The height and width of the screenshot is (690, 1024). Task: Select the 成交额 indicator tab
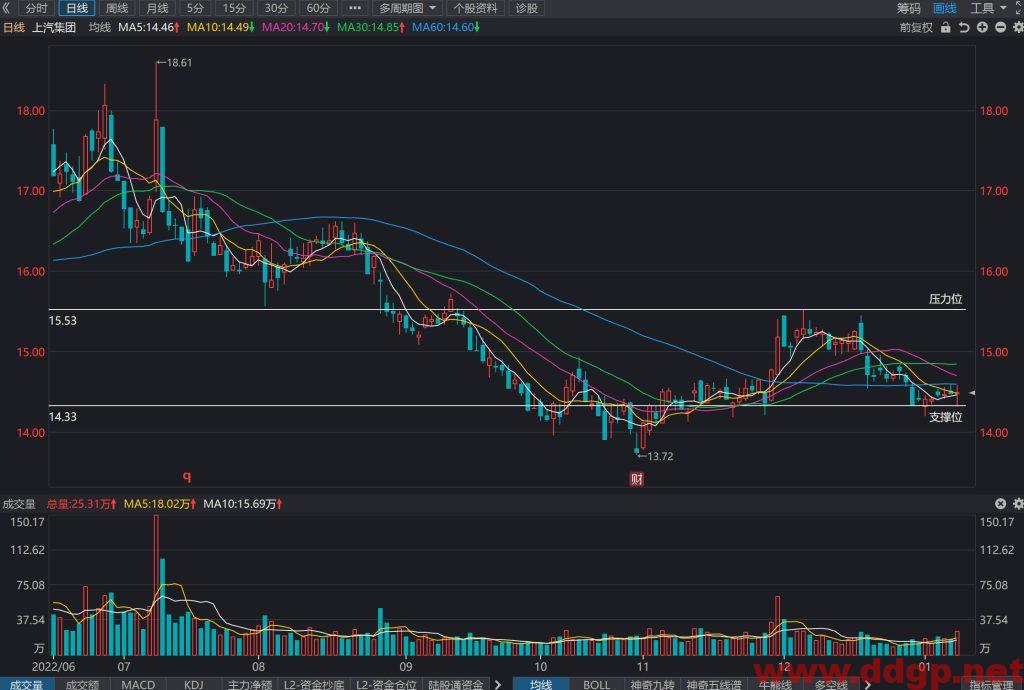pyautogui.click(x=82, y=684)
